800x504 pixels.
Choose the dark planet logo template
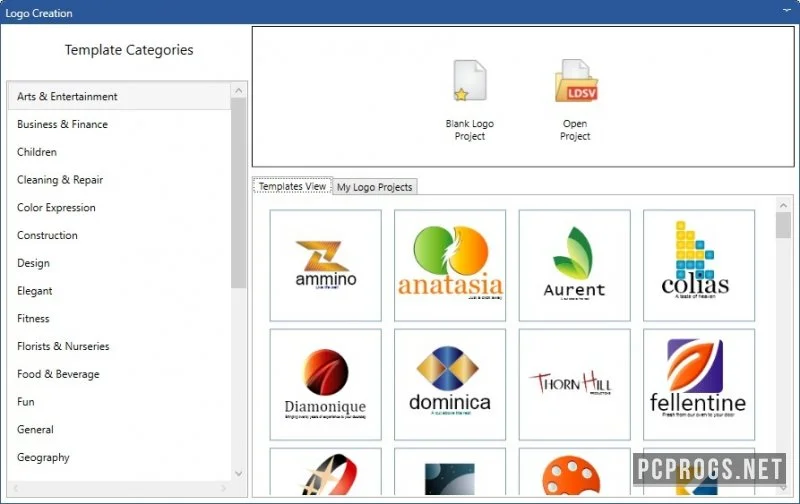click(x=450, y=472)
